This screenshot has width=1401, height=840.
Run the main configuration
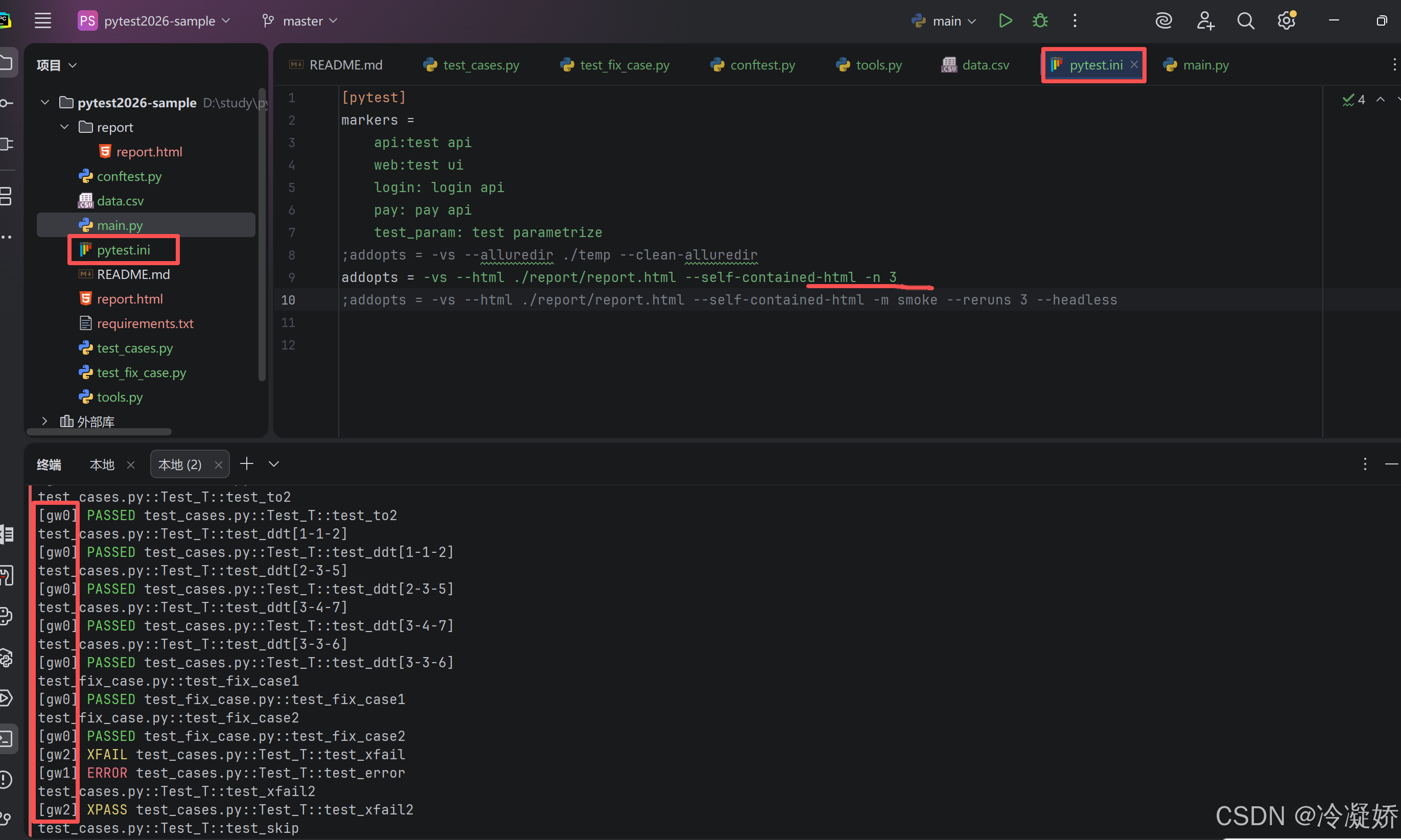point(1006,21)
